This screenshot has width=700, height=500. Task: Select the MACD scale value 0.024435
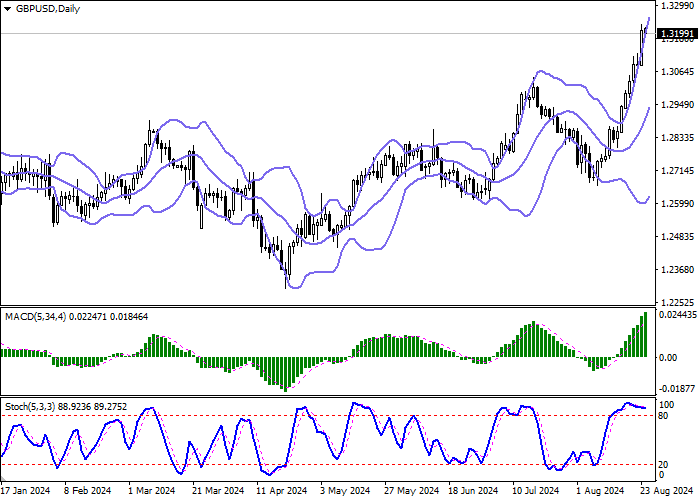coord(678,315)
